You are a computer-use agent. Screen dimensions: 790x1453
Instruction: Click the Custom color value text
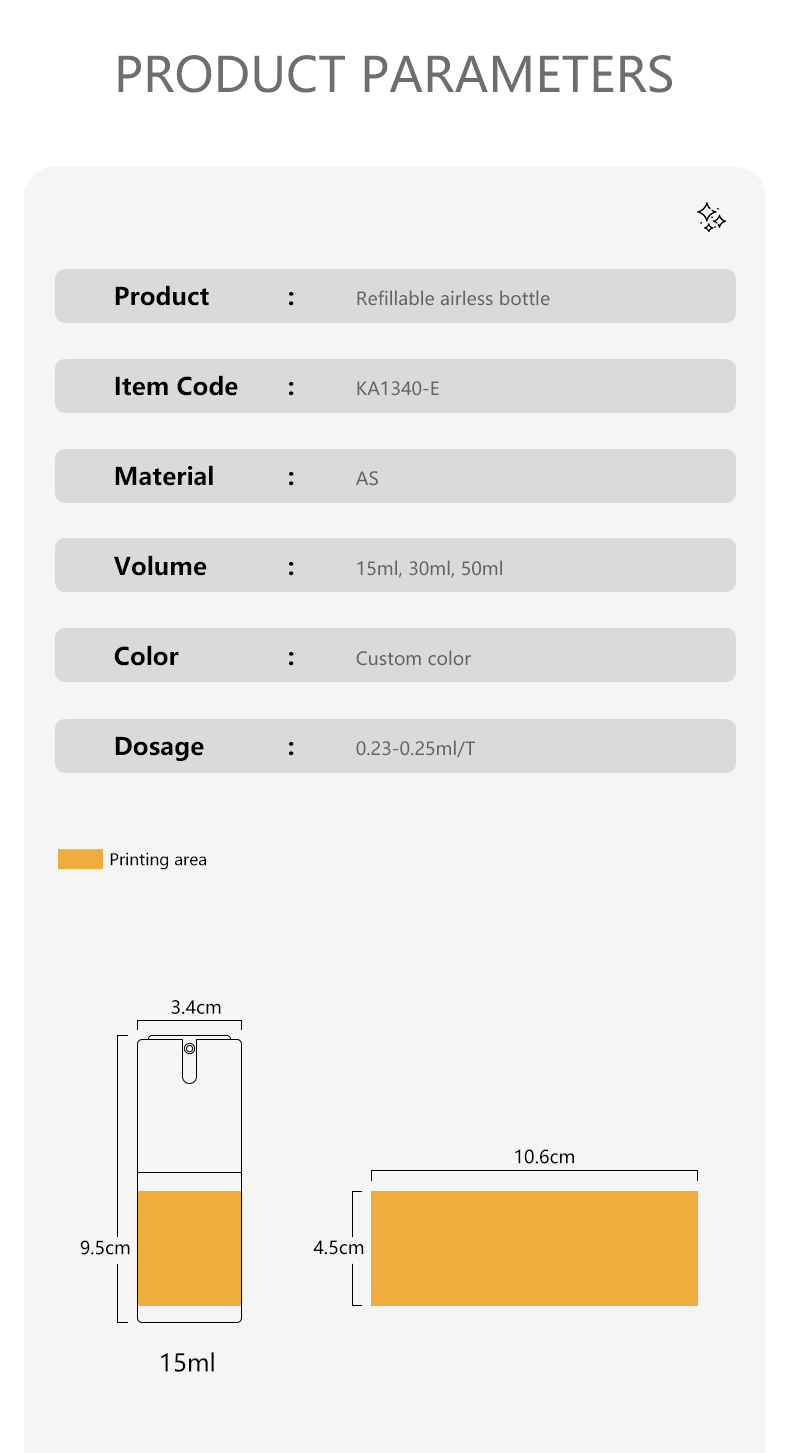pos(413,658)
